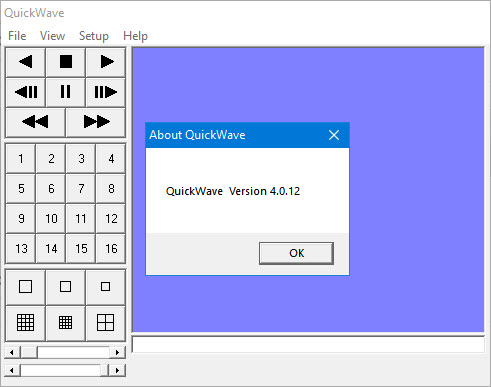This screenshot has height=387, width=491.
Task: Fast forward with double right arrows
Action: tap(96, 122)
